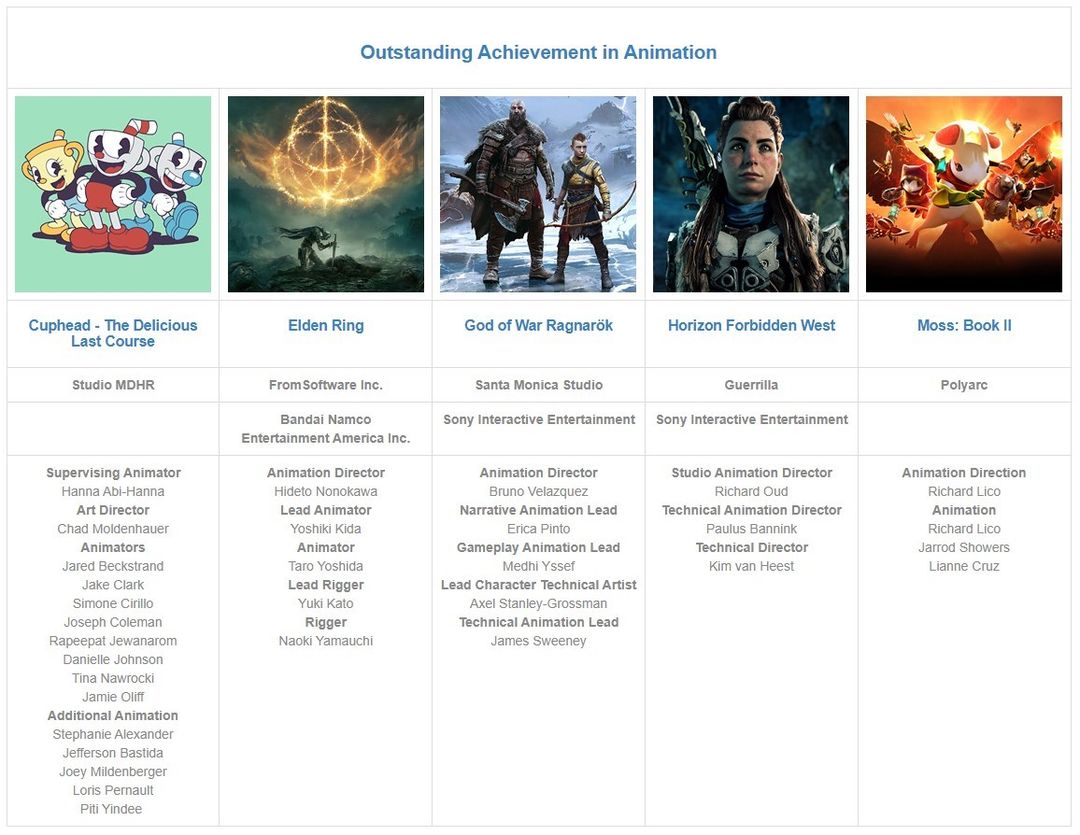The width and height of the screenshot is (1080, 835).
Task: Click the name Rapeepat Jewanarom
Action: click(113, 640)
